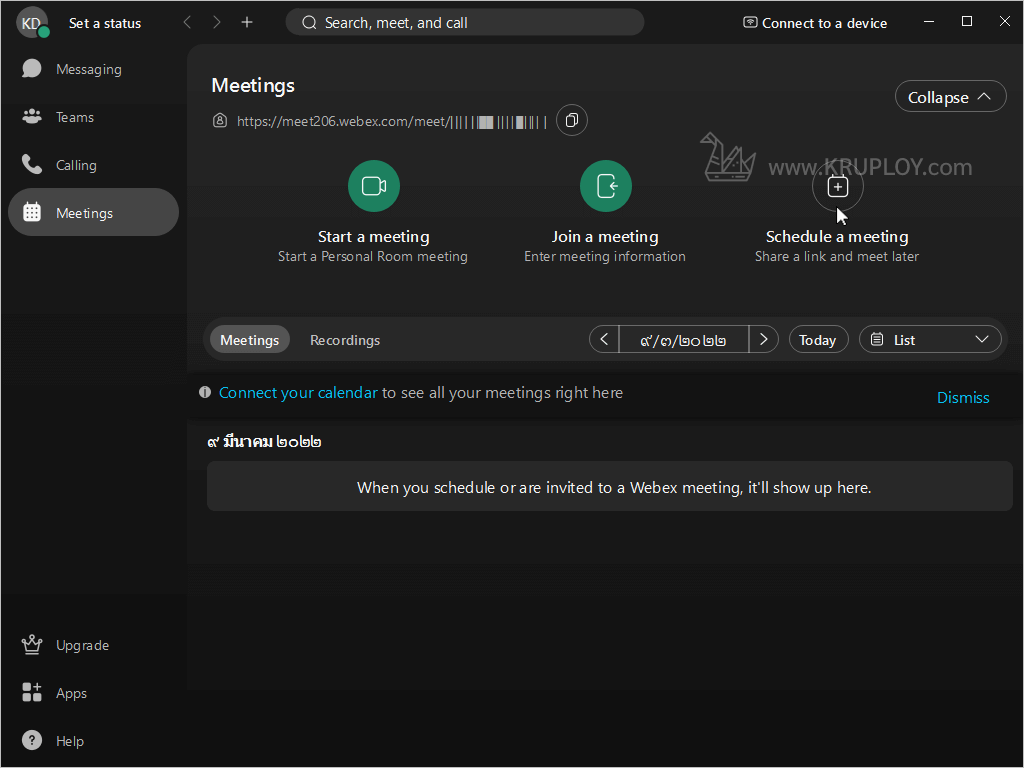Click the Join a meeting icon
Screen dimensions: 1024x768
pyautogui.click(x=605, y=186)
